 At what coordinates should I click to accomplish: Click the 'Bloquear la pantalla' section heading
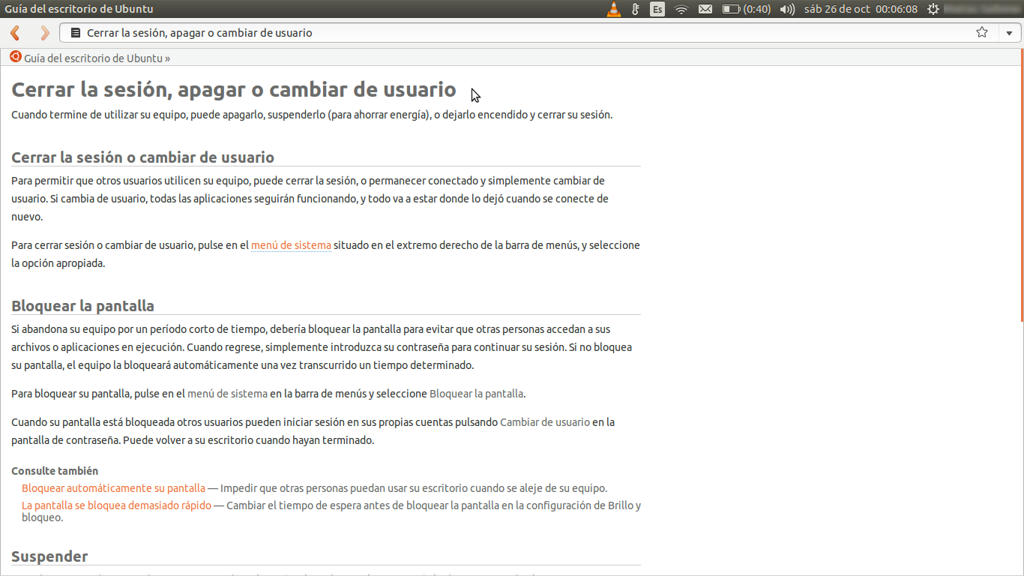pyautogui.click(x=83, y=306)
